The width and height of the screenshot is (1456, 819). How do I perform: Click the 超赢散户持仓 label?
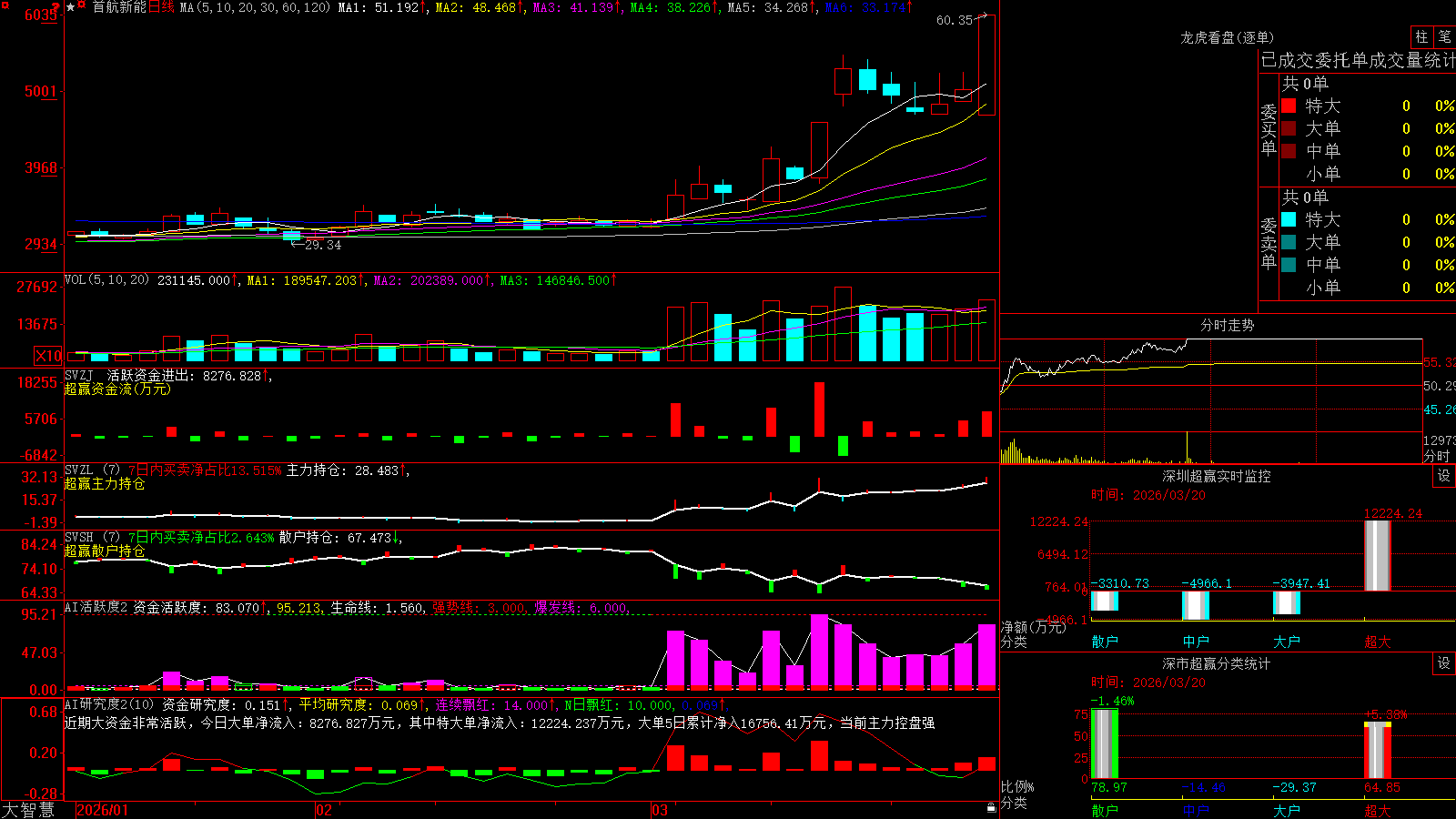(105, 551)
